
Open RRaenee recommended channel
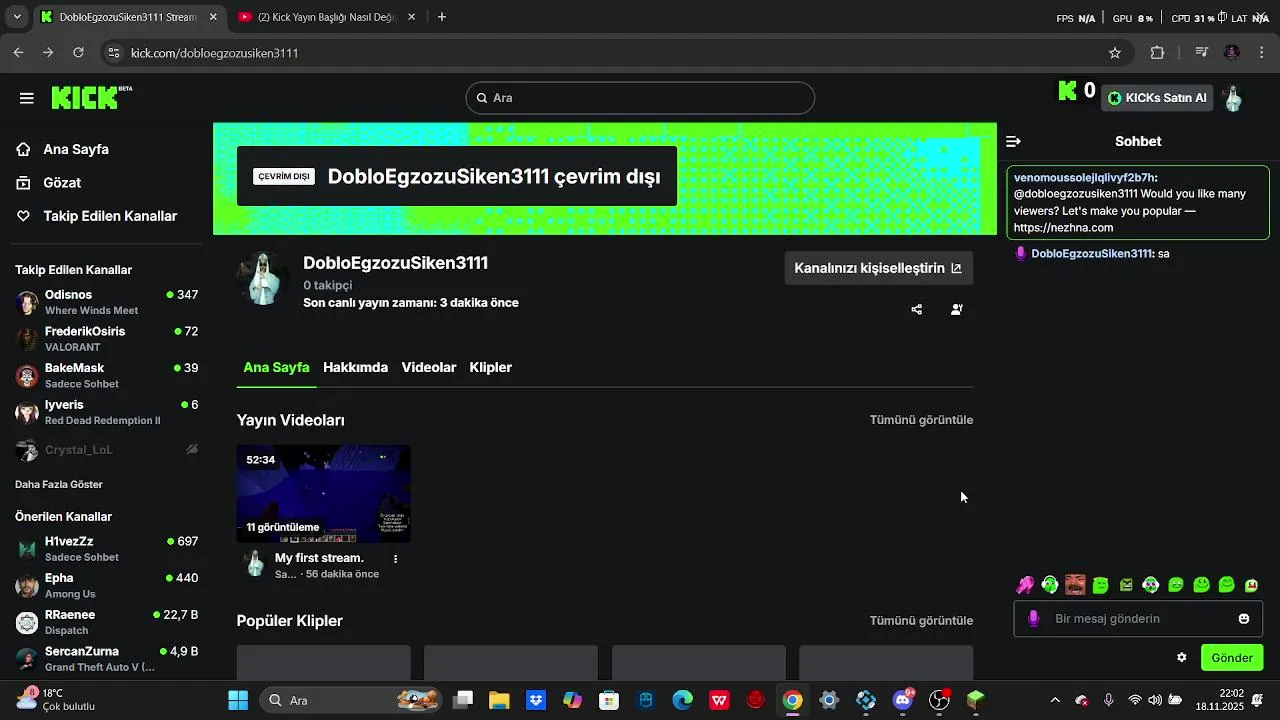tap(106, 622)
